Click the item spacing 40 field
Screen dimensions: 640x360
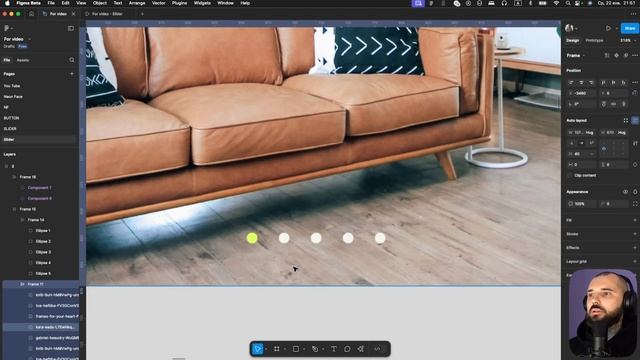[582, 154]
